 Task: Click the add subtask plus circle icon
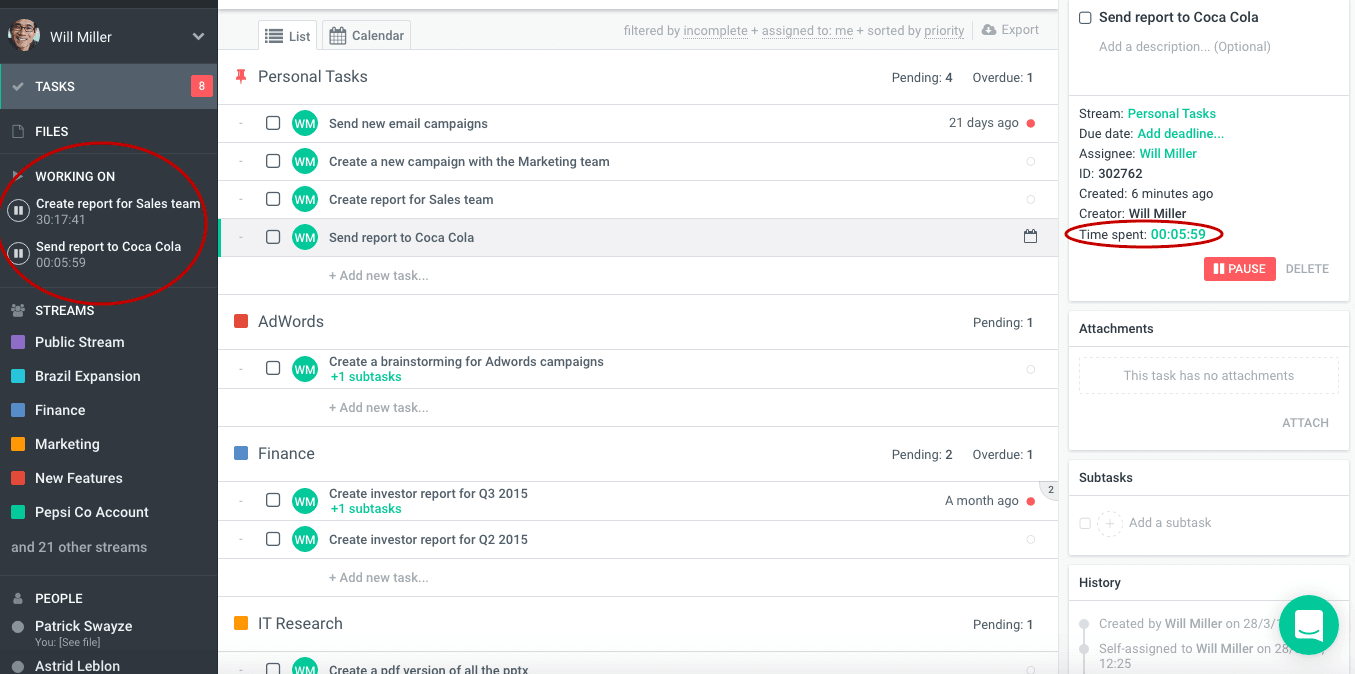(x=1109, y=523)
